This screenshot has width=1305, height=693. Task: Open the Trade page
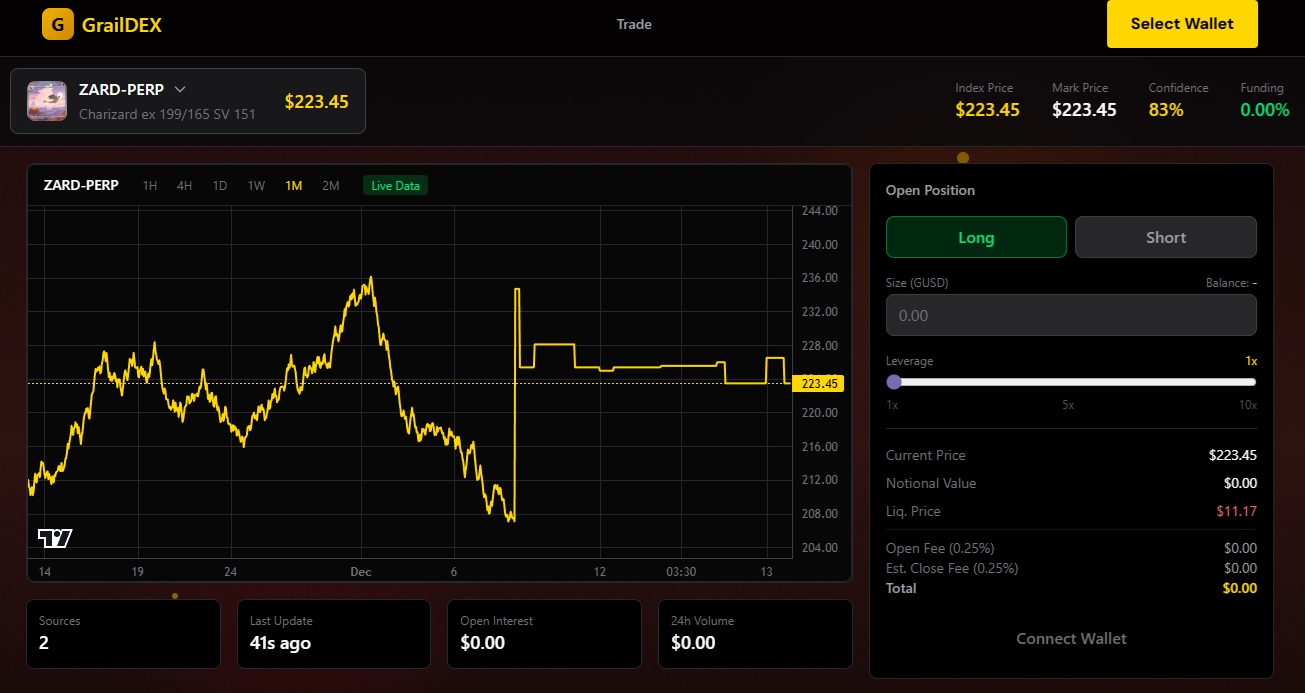pyautogui.click(x=634, y=24)
